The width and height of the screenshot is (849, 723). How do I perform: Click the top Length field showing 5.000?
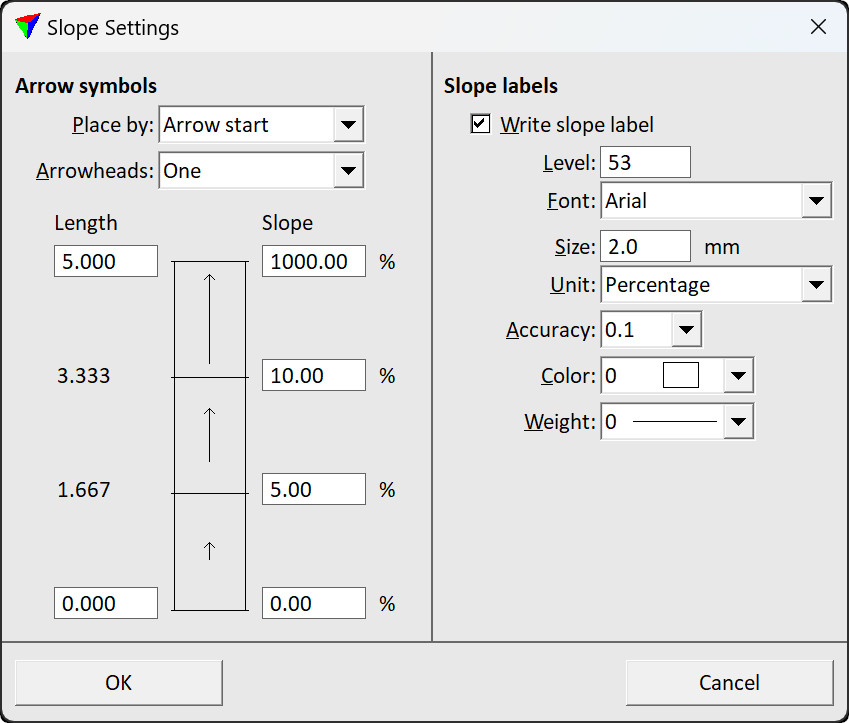pos(105,261)
